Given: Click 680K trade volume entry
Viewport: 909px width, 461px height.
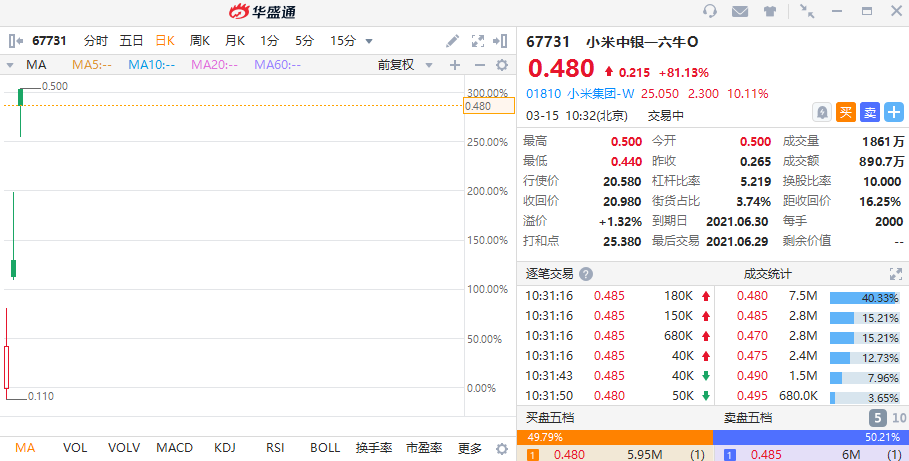Looking at the screenshot, I should pyautogui.click(x=678, y=336).
